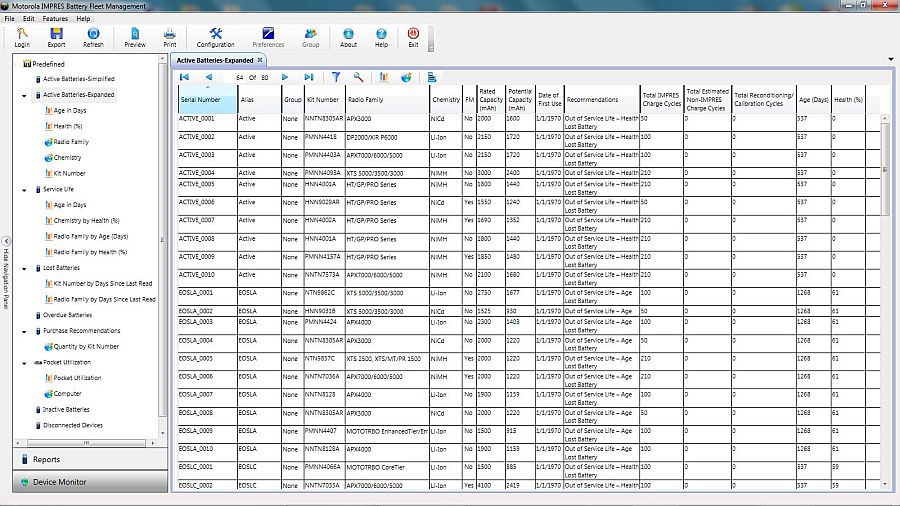
Task: Open the Reports panel
Action: [90, 460]
